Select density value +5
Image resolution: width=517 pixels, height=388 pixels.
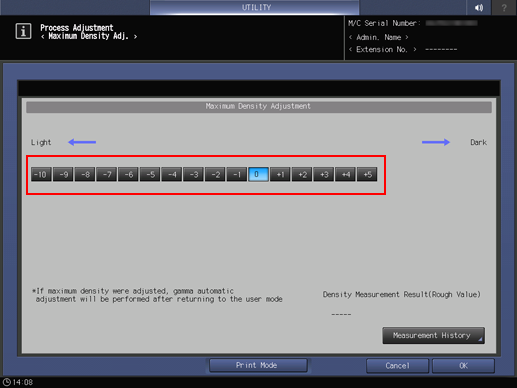pos(367,174)
